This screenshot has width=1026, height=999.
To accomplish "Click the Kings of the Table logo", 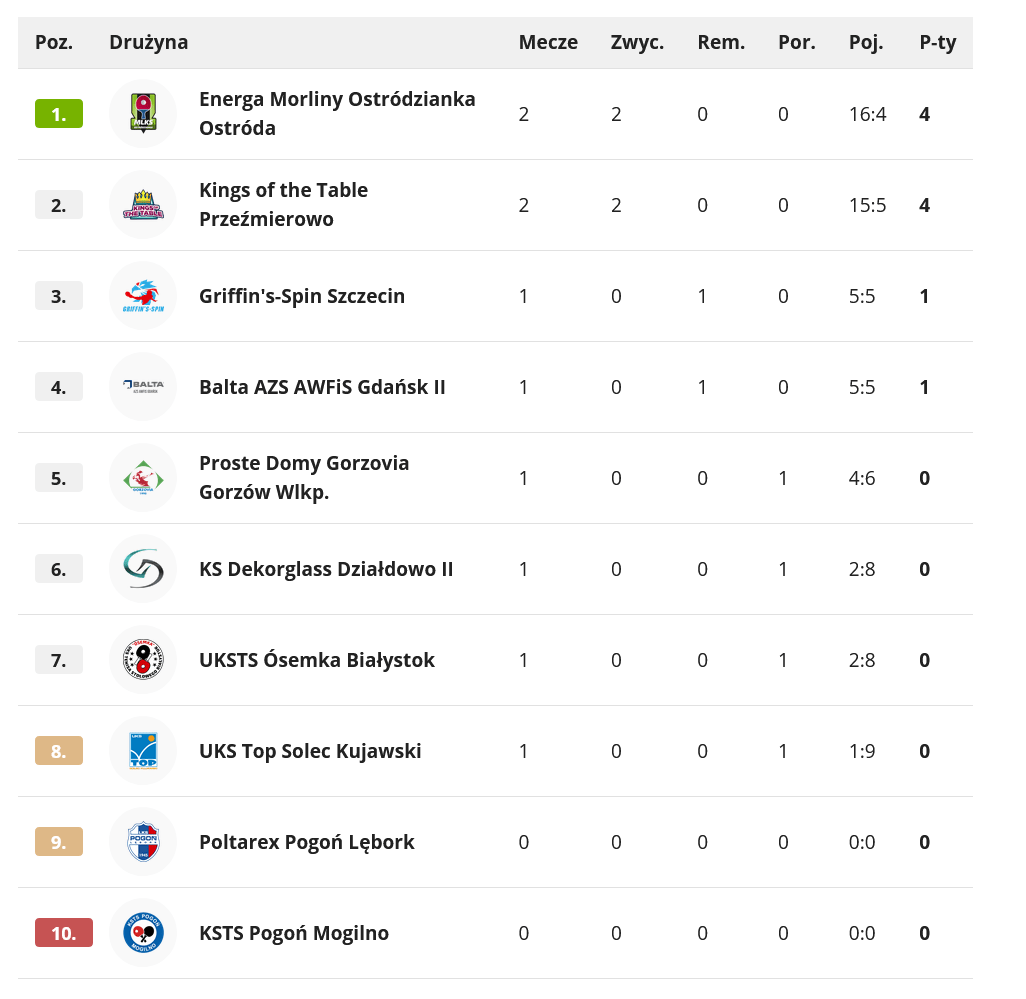I will click(x=143, y=205).
